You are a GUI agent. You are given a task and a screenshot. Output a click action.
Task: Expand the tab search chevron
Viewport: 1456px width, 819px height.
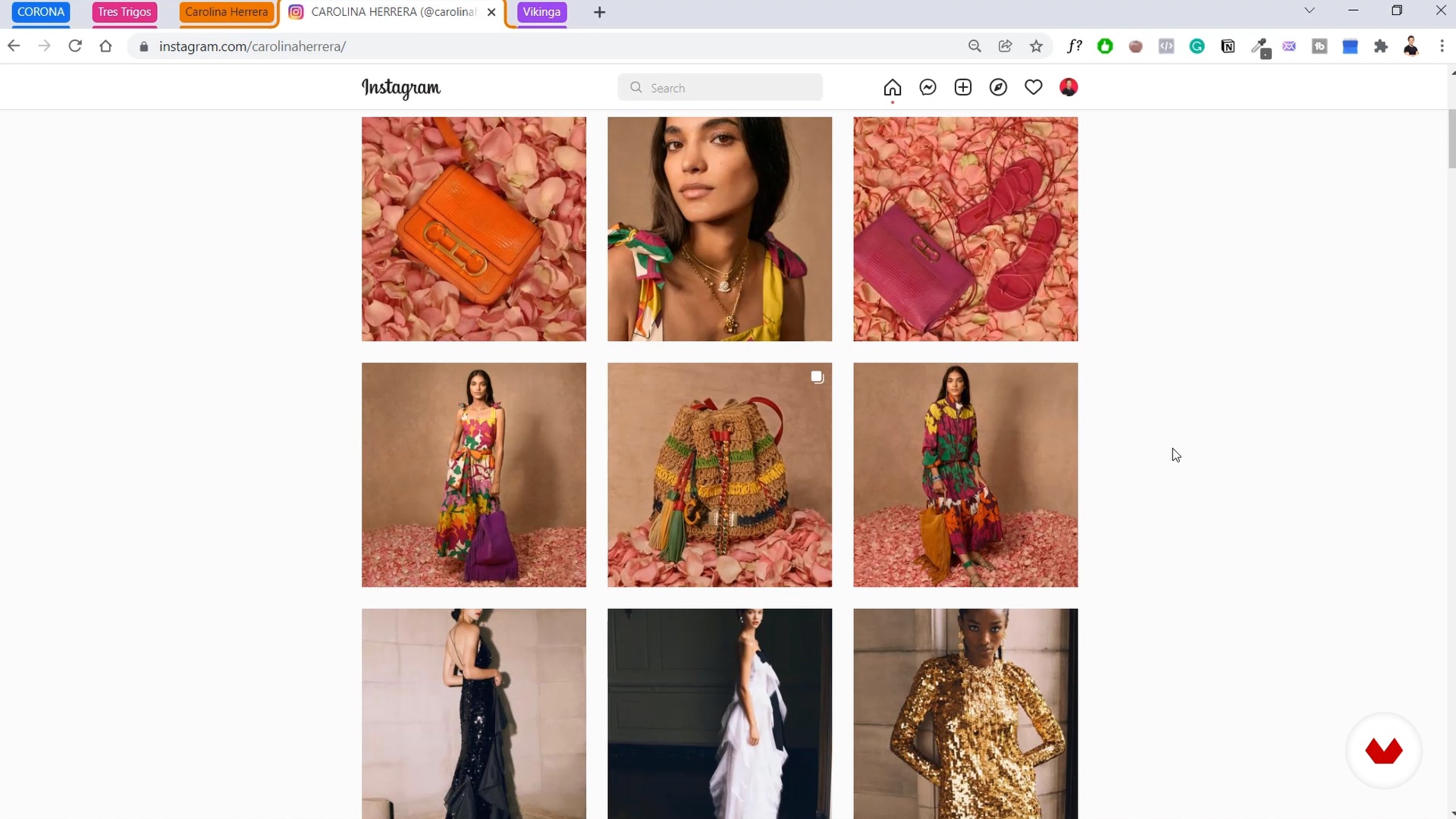coord(1309,11)
